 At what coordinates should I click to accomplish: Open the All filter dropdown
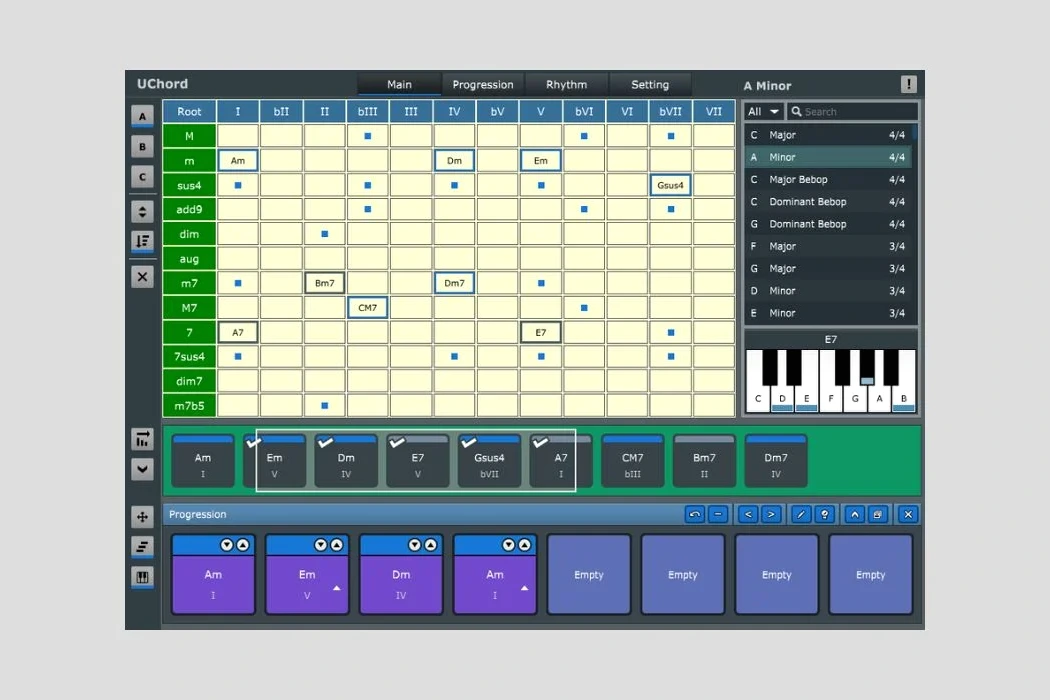[x=763, y=111]
